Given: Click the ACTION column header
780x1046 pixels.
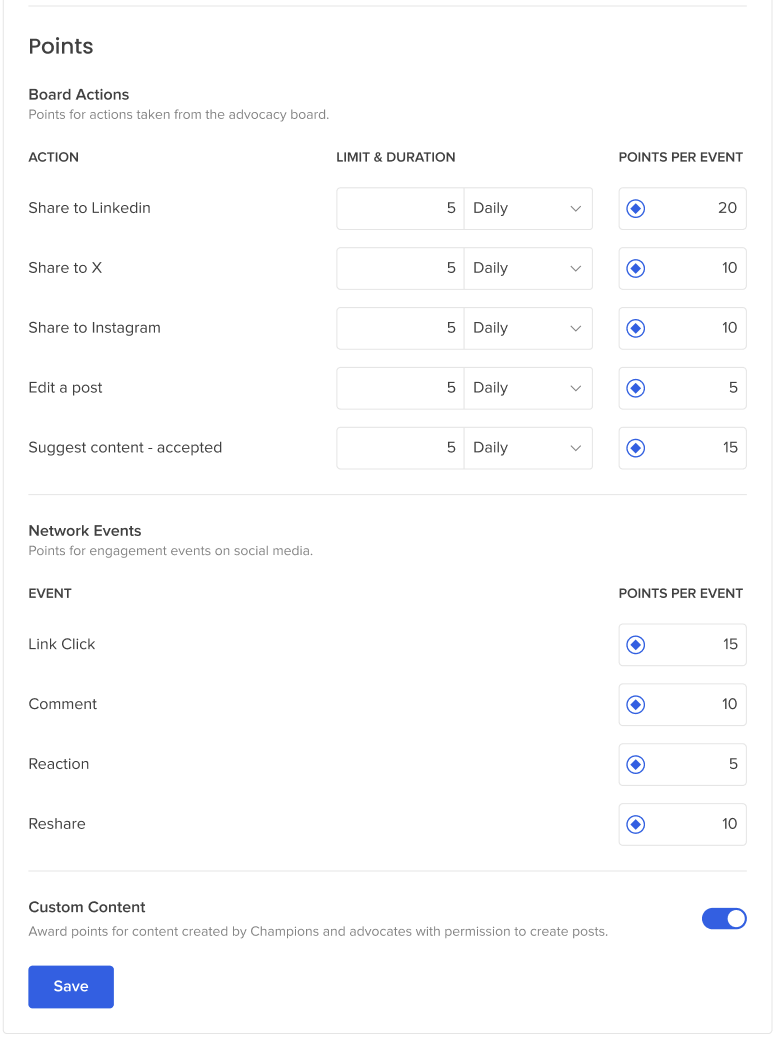Looking at the screenshot, I should (x=53, y=157).
